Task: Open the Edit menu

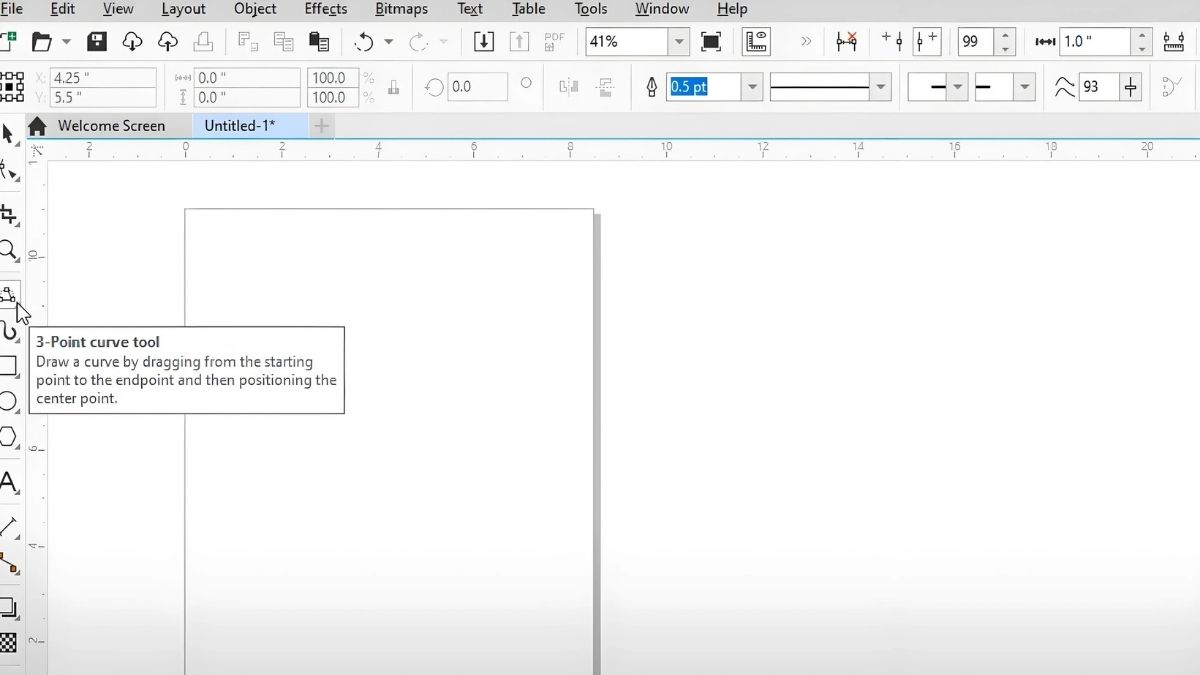Action: [x=62, y=9]
